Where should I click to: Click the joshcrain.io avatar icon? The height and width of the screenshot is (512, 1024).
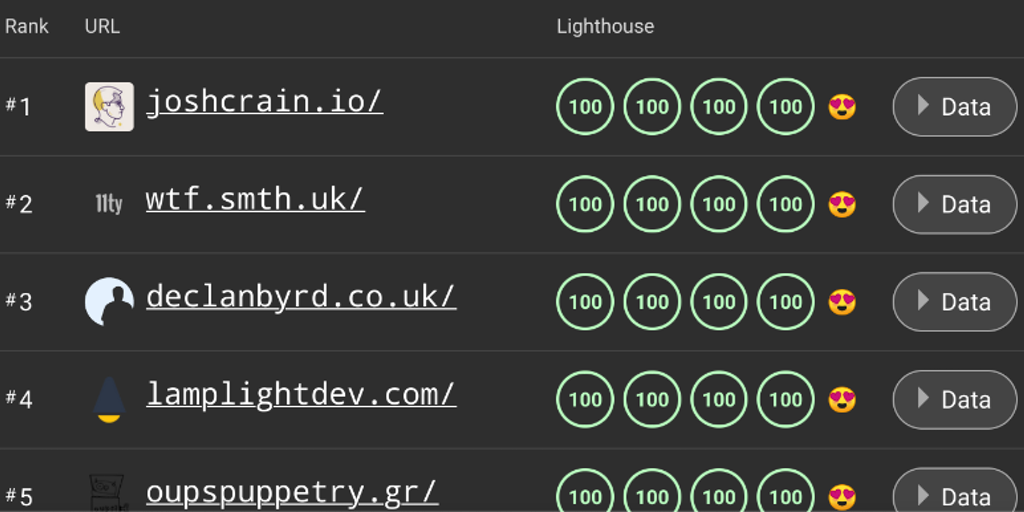(x=109, y=107)
